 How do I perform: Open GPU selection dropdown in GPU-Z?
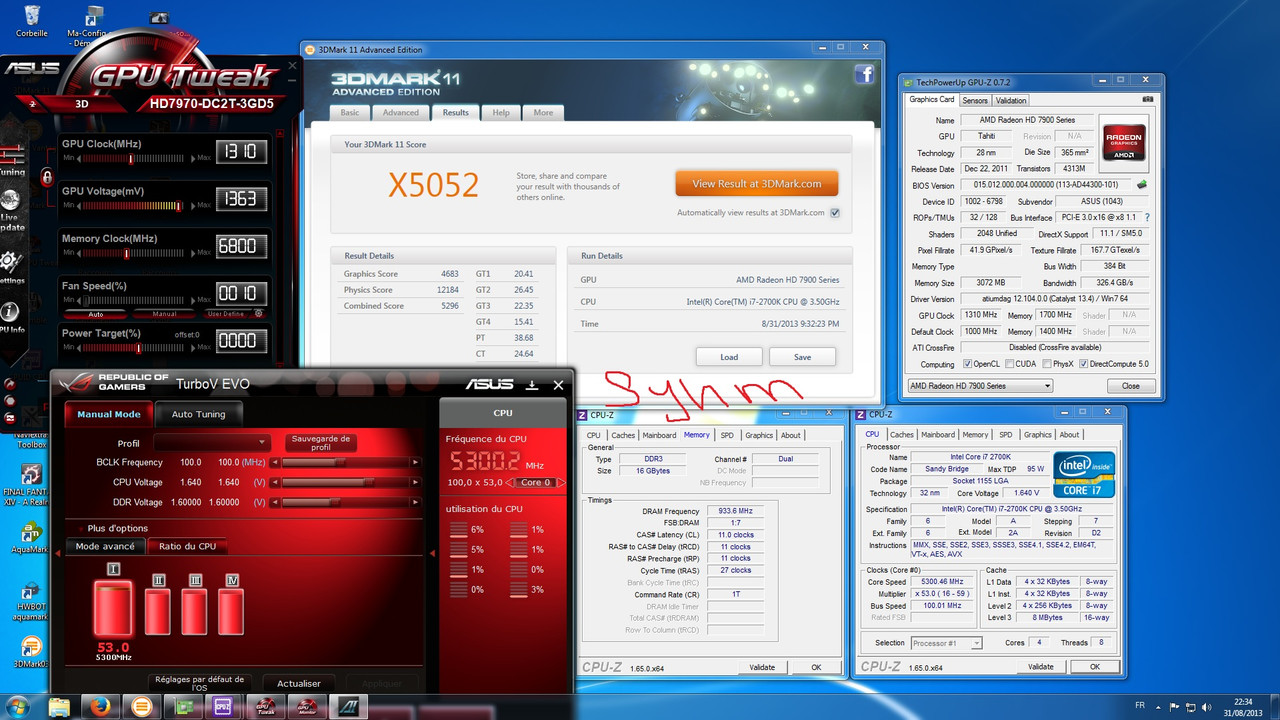pos(979,386)
